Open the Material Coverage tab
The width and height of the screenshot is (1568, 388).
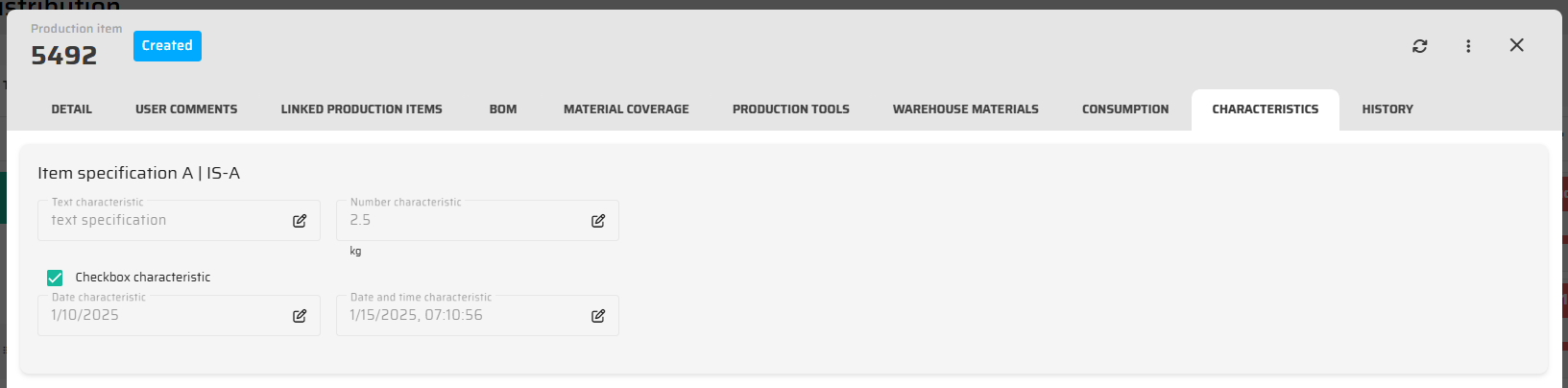coord(626,109)
